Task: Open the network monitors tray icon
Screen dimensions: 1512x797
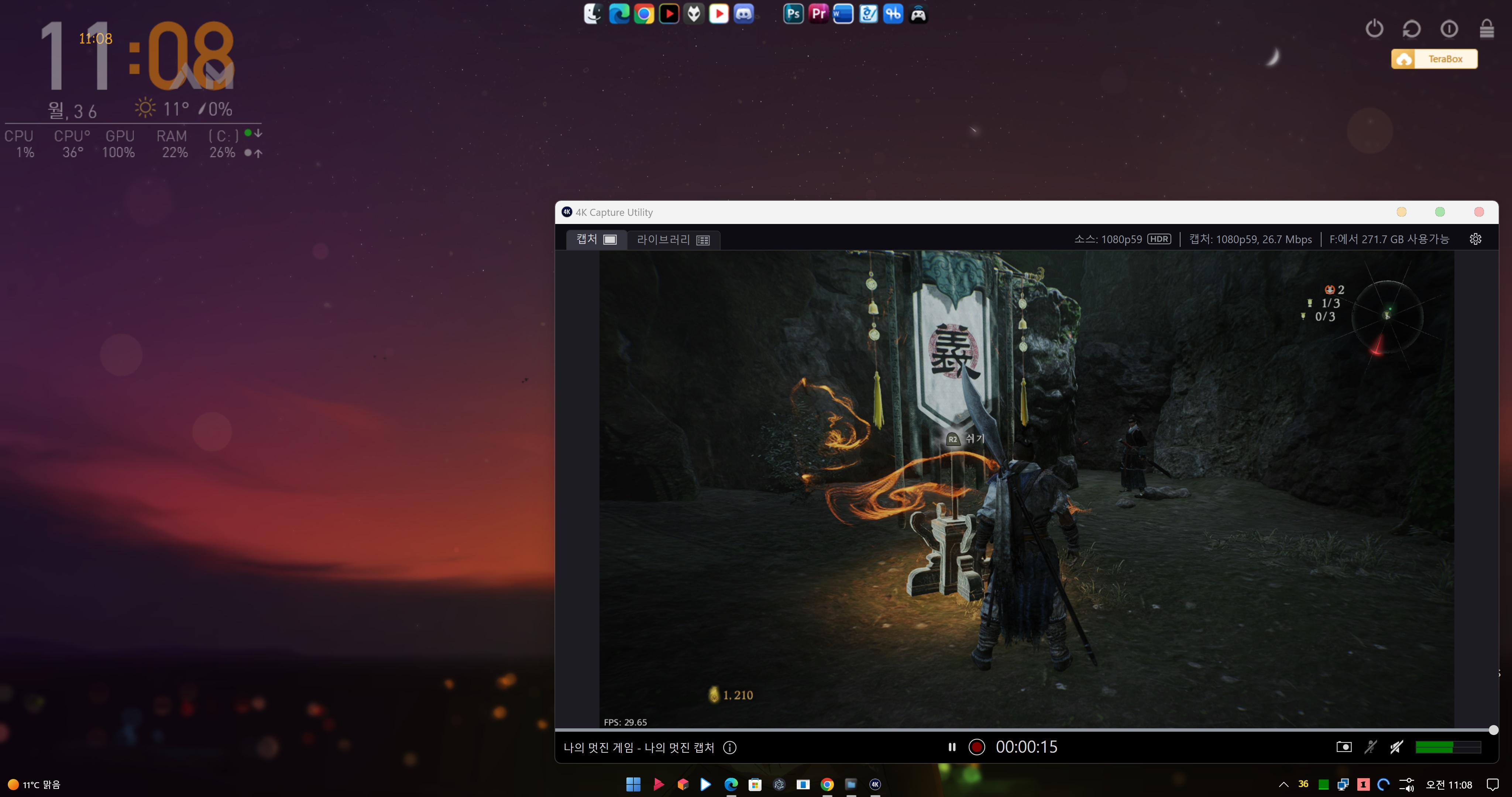Action: (1343, 785)
